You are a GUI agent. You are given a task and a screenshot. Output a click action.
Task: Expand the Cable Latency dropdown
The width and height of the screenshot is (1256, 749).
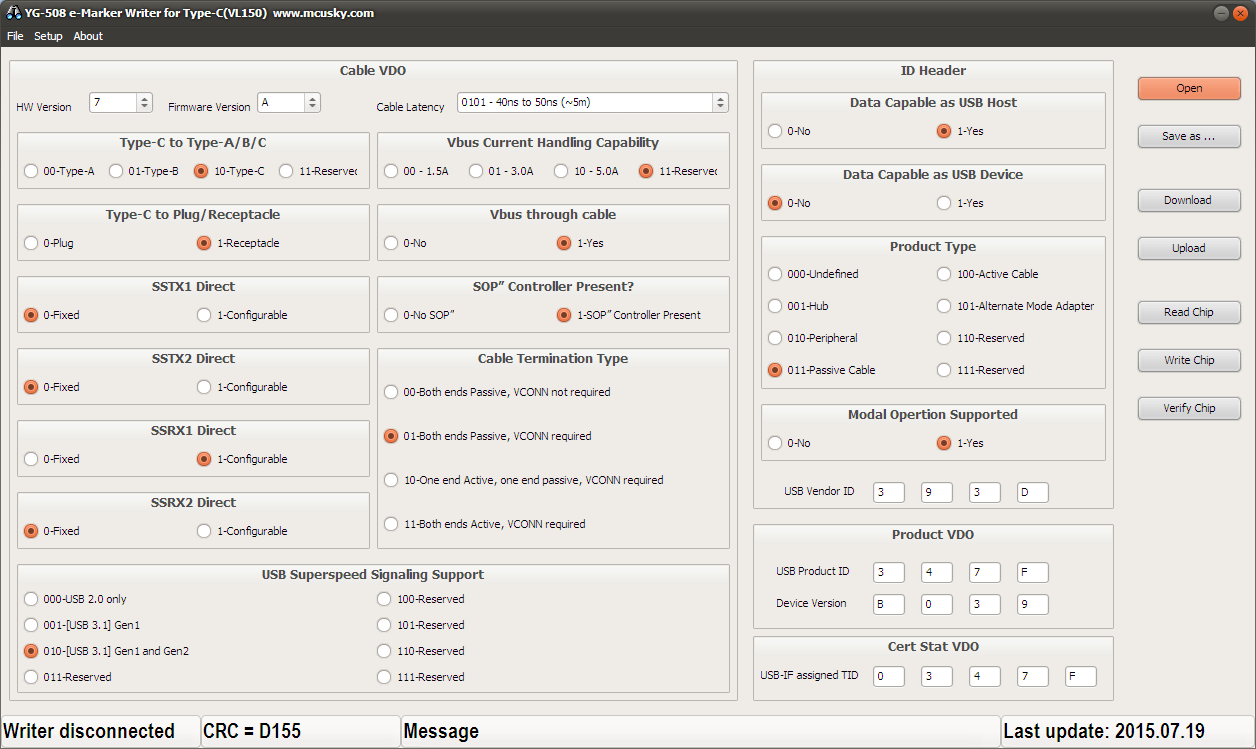point(720,102)
